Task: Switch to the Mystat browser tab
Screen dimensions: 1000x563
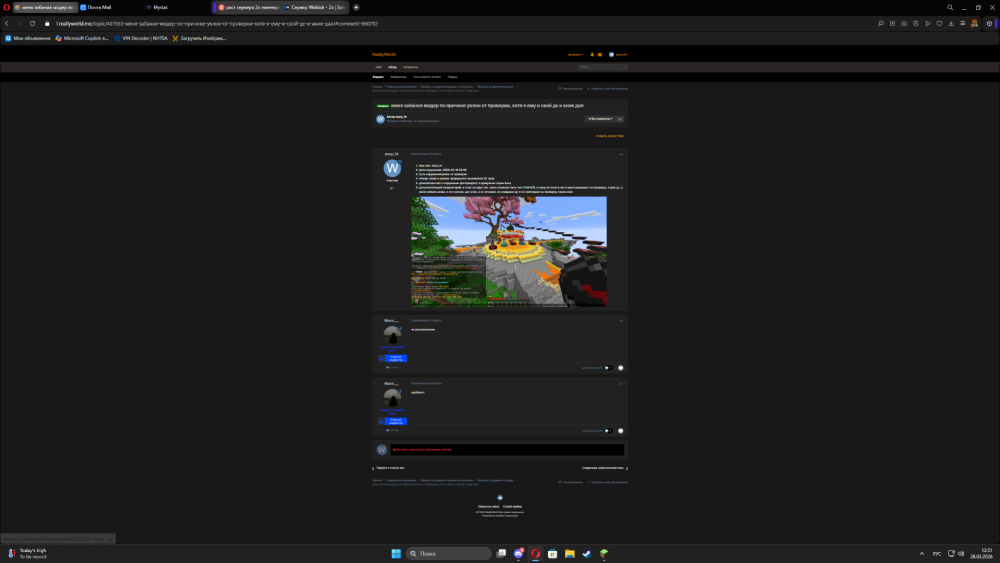Action: click(175, 8)
